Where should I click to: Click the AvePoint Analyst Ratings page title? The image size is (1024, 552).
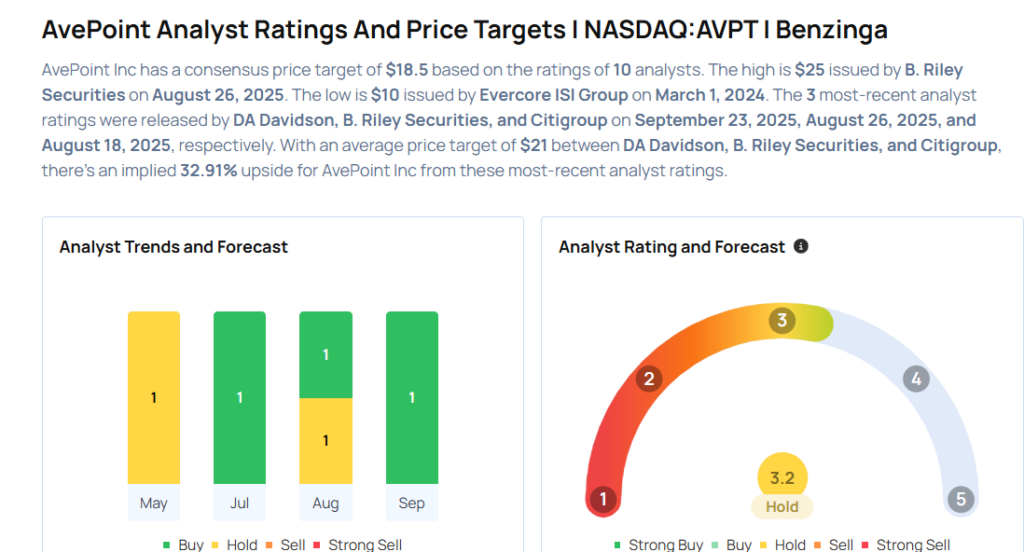point(464,30)
